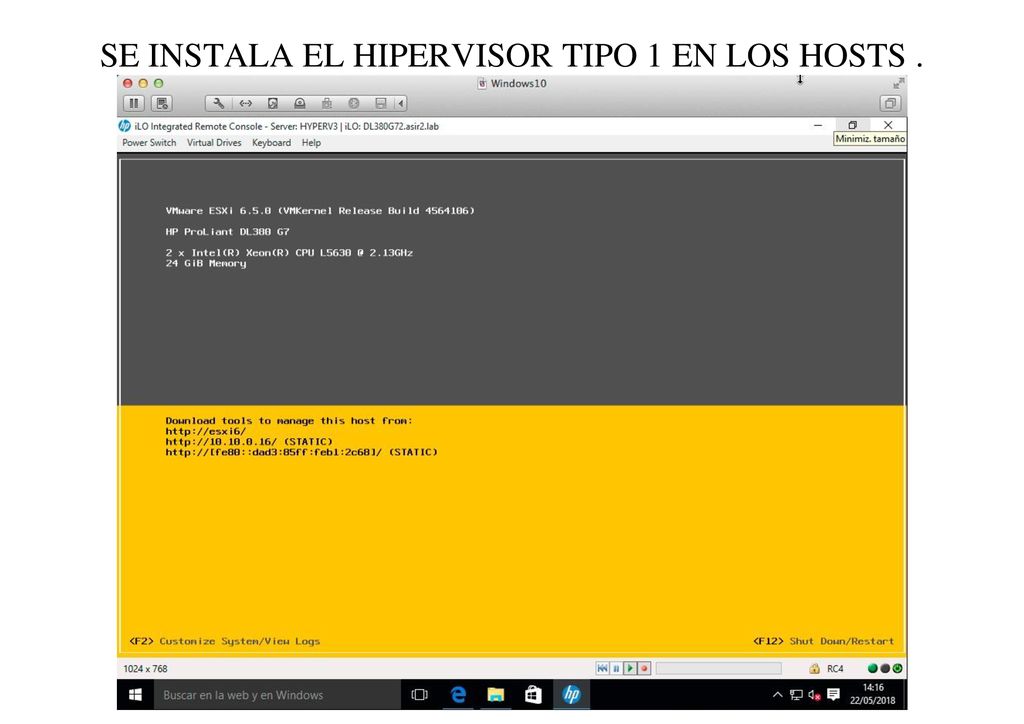Open Task View on the taskbar

[x=419, y=695]
